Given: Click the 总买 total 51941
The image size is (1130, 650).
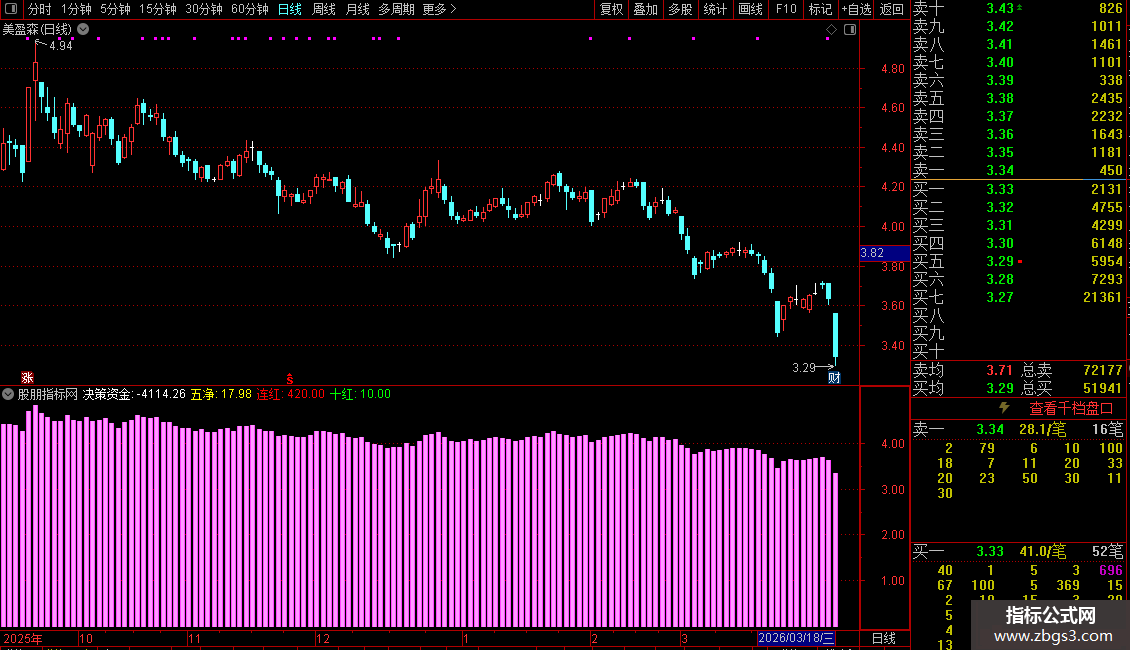Looking at the screenshot, I should pos(1103,388).
